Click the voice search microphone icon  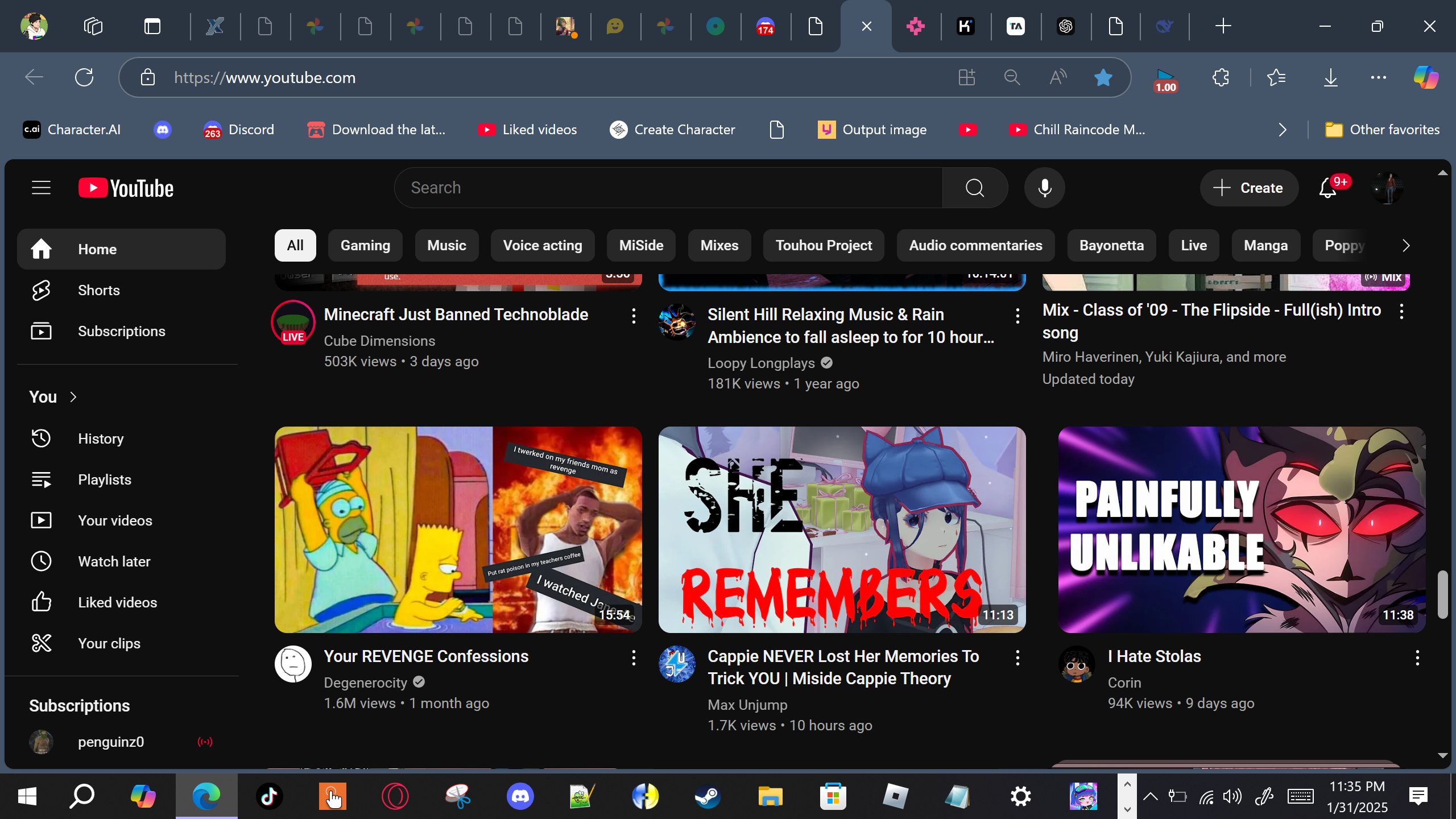1044,188
